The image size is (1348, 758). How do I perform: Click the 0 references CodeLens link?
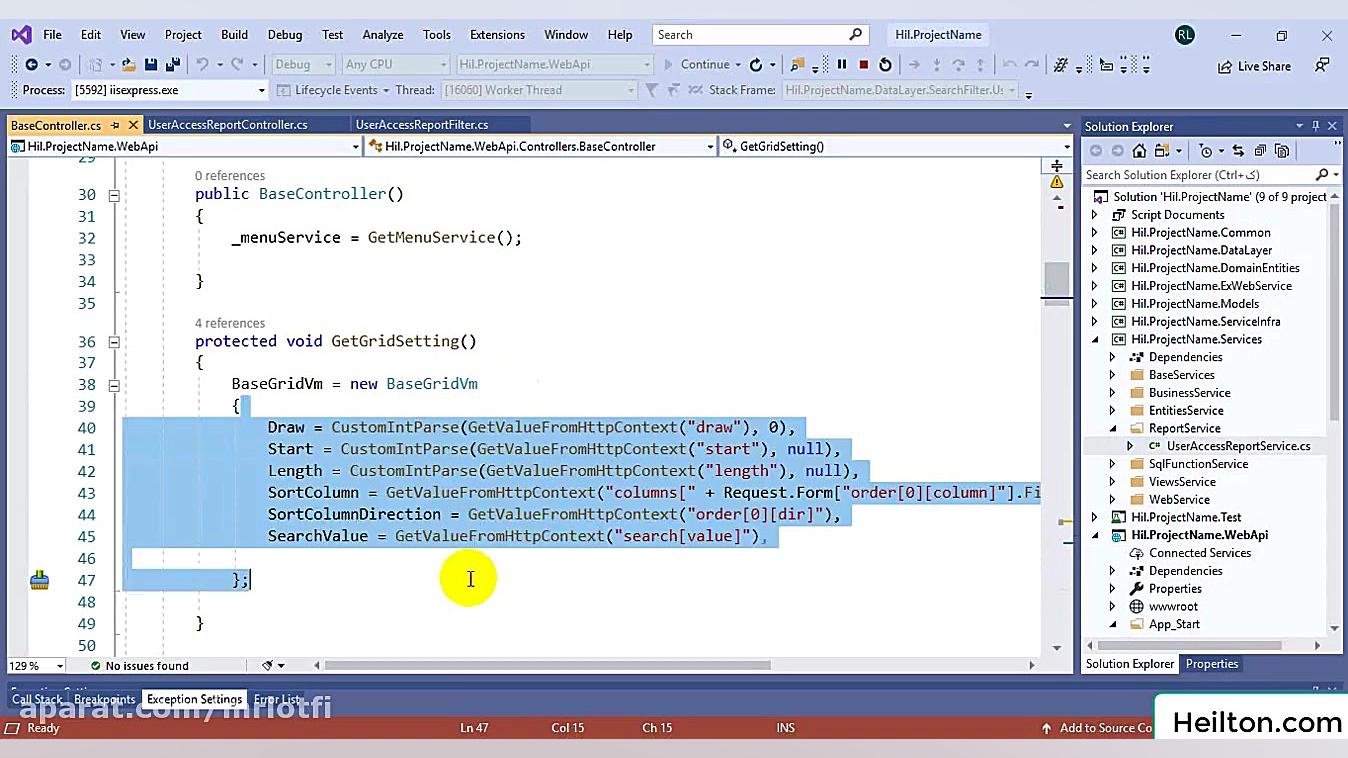(230, 176)
